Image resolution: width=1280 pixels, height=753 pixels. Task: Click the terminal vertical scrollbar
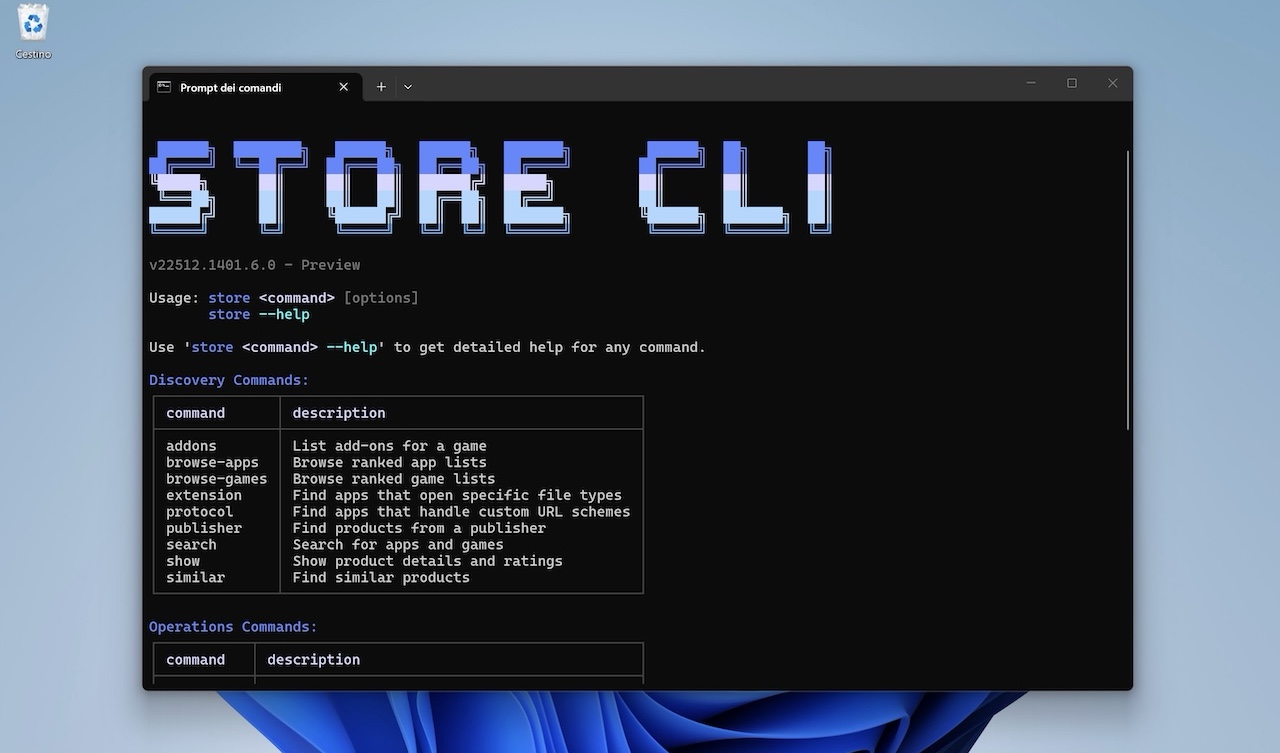click(x=1128, y=290)
